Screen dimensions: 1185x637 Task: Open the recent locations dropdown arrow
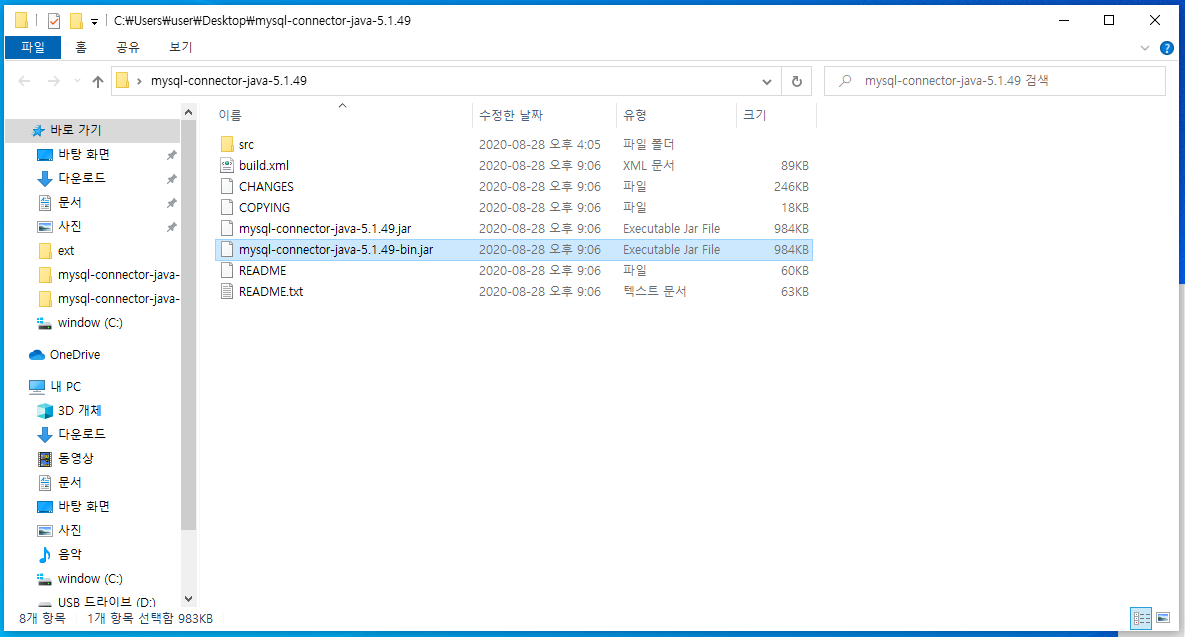click(x=77, y=82)
